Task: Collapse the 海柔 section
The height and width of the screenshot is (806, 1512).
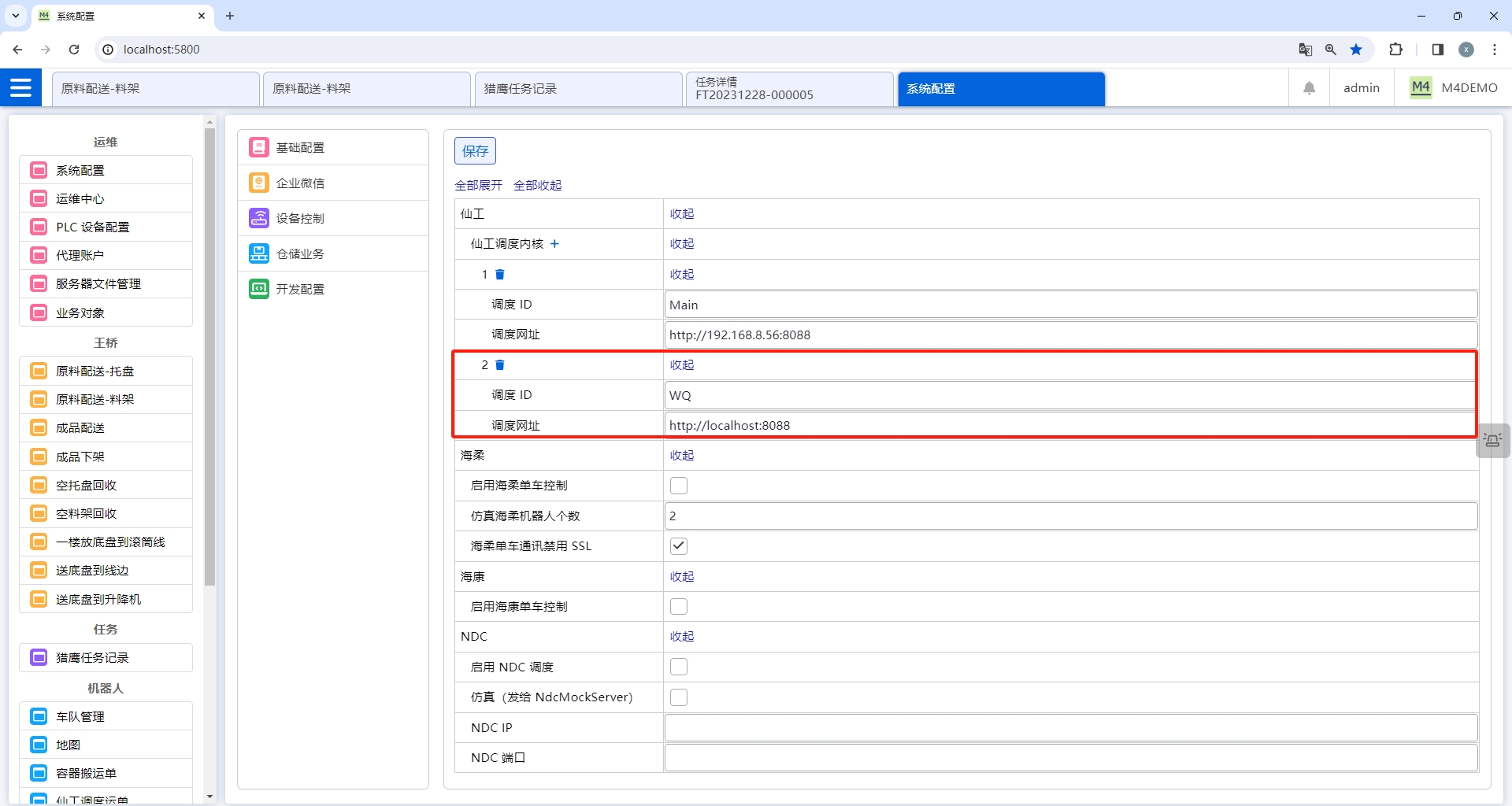Action: pos(682,456)
